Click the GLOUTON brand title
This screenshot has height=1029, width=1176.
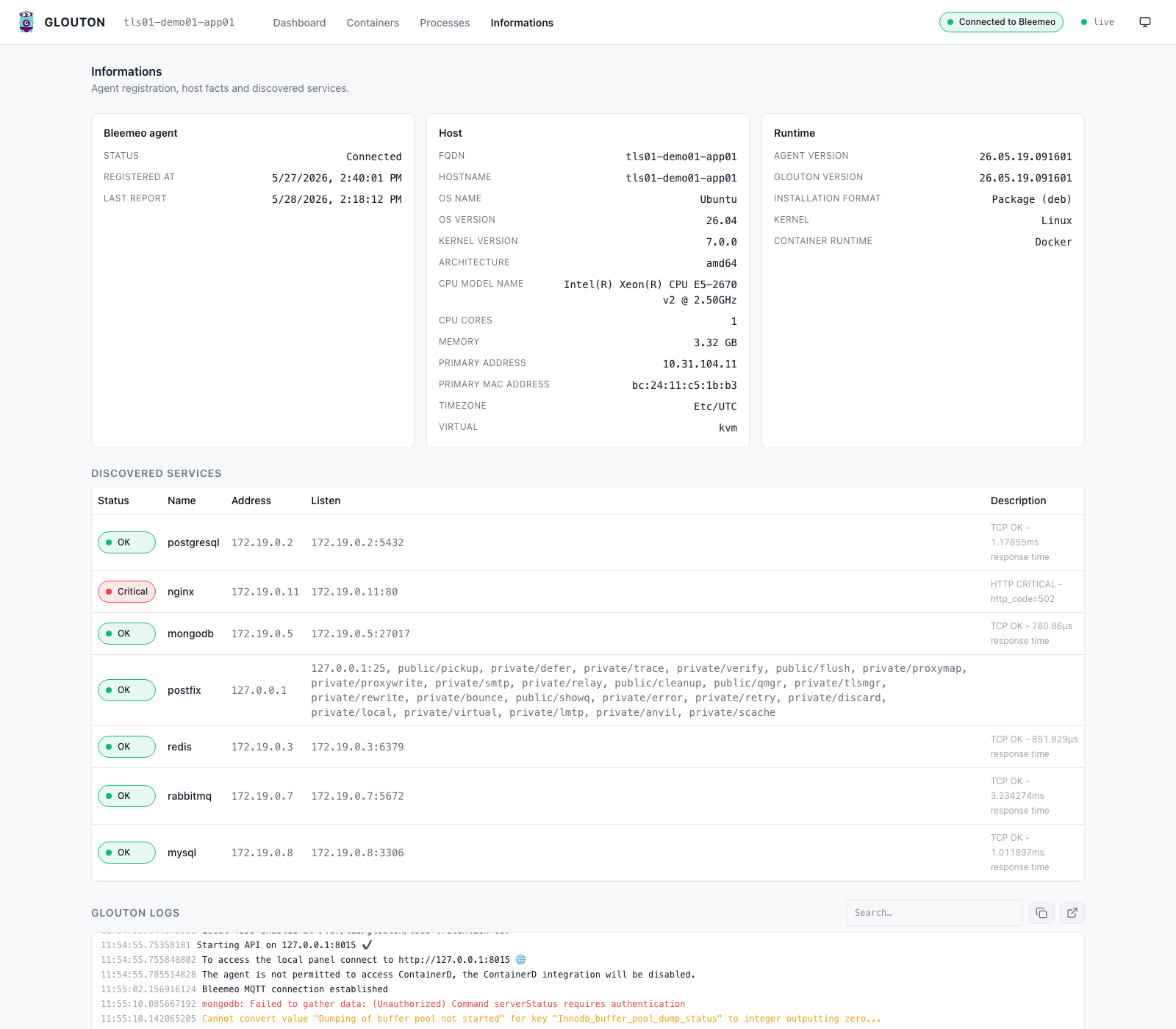(x=75, y=22)
